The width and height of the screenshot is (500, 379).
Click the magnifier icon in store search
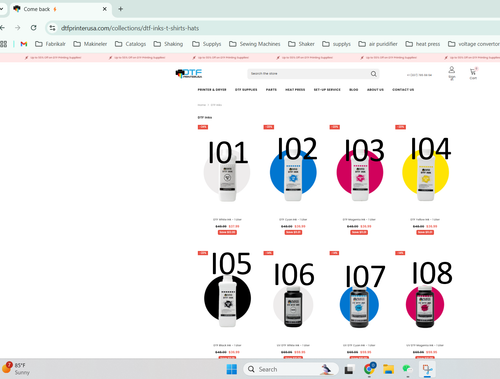tap(374, 74)
